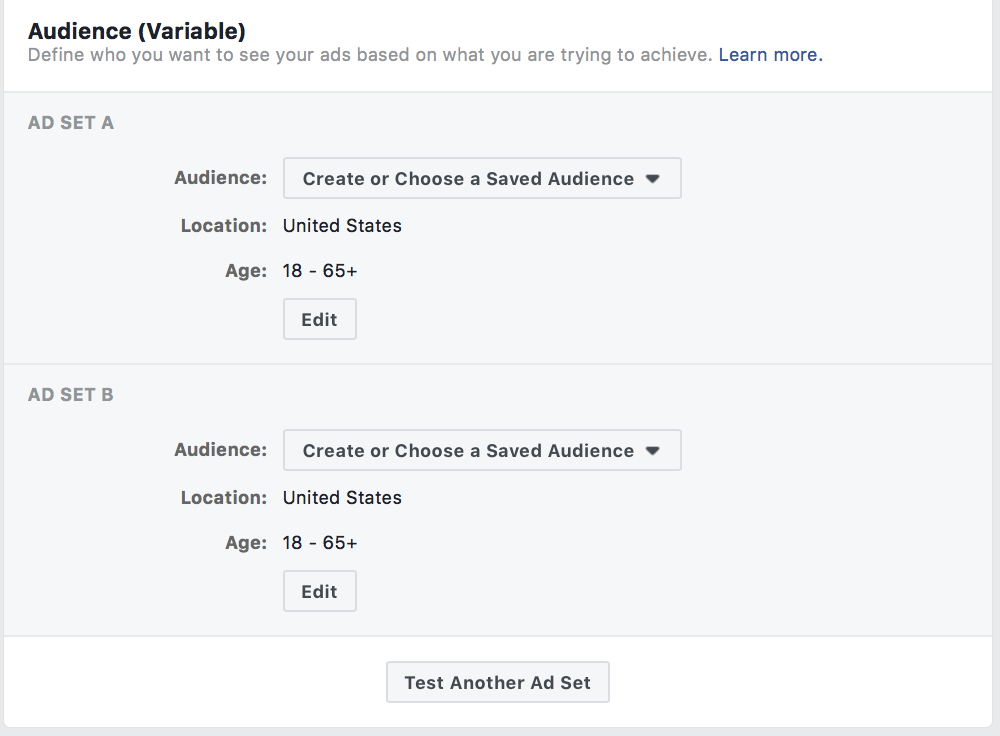Click the Audience (Variable) heading
The image size is (1000, 736).
click(x=137, y=31)
